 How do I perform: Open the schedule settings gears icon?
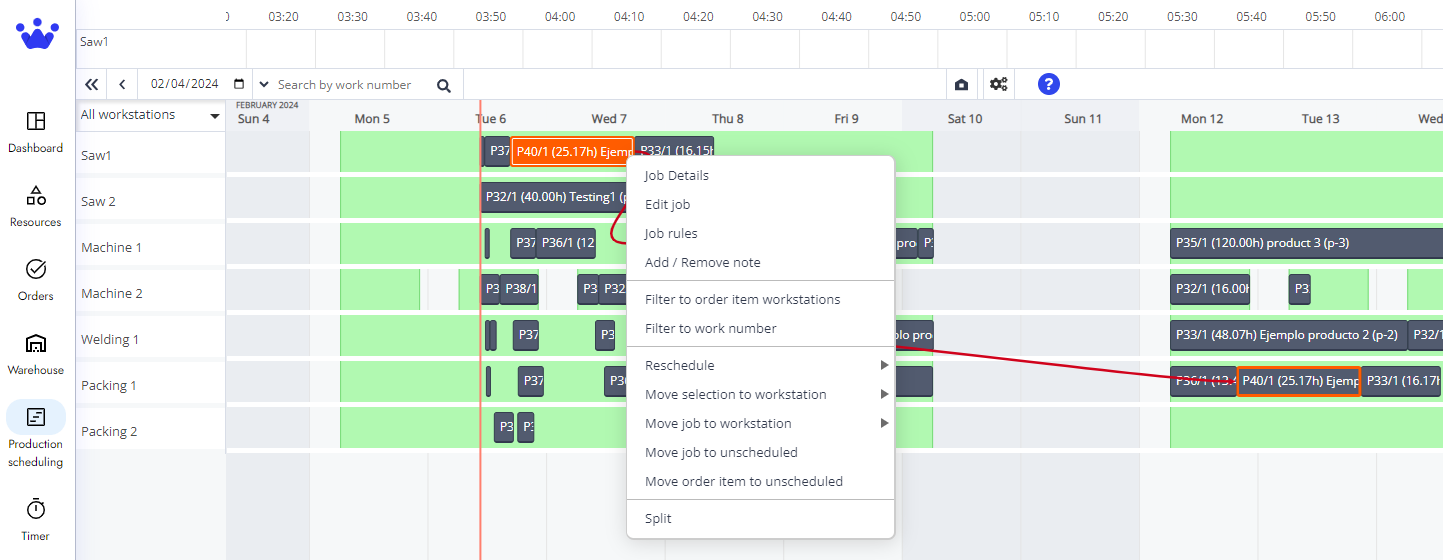(998, 84)
